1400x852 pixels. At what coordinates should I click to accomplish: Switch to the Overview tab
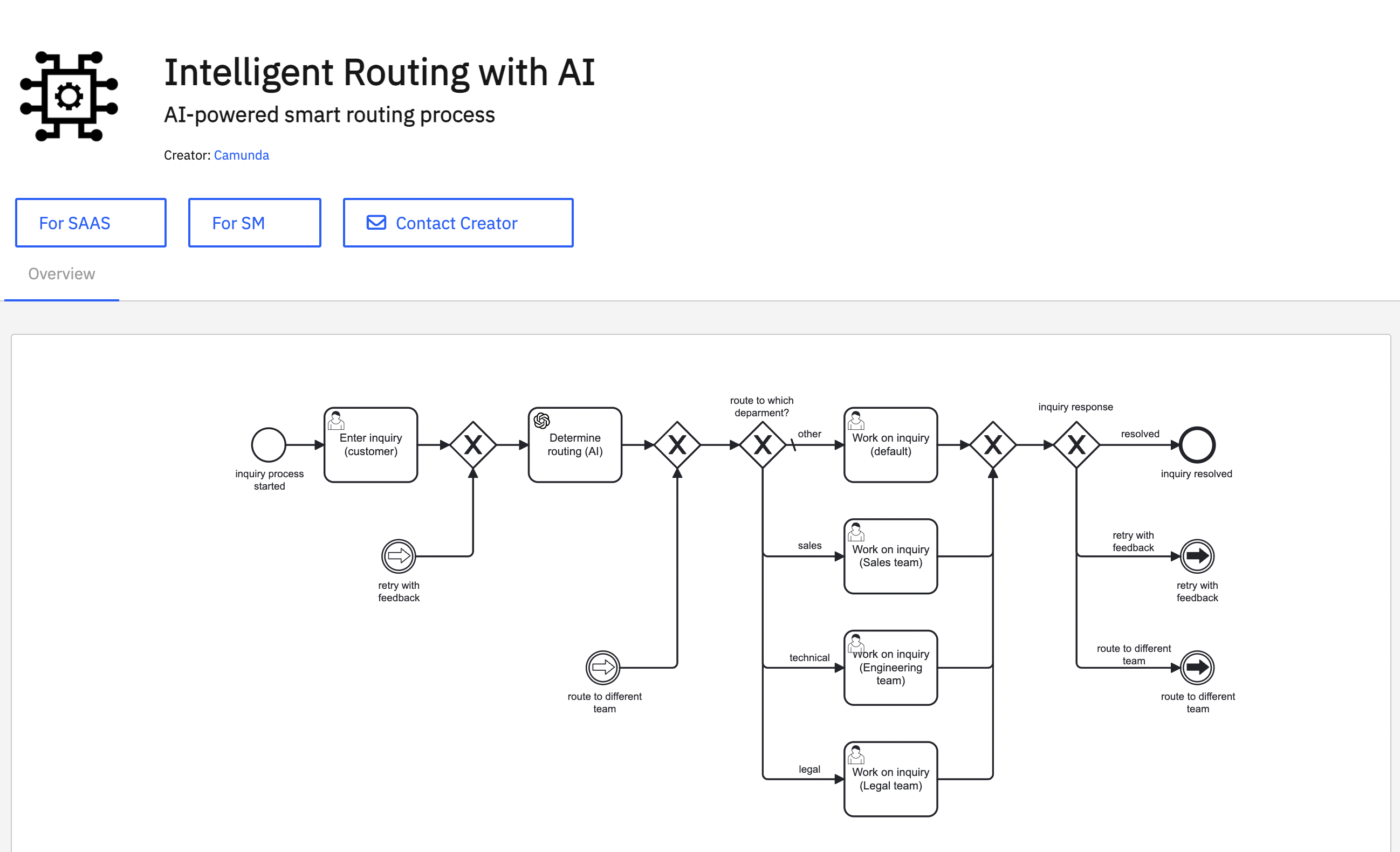click(x=61, y=274)
